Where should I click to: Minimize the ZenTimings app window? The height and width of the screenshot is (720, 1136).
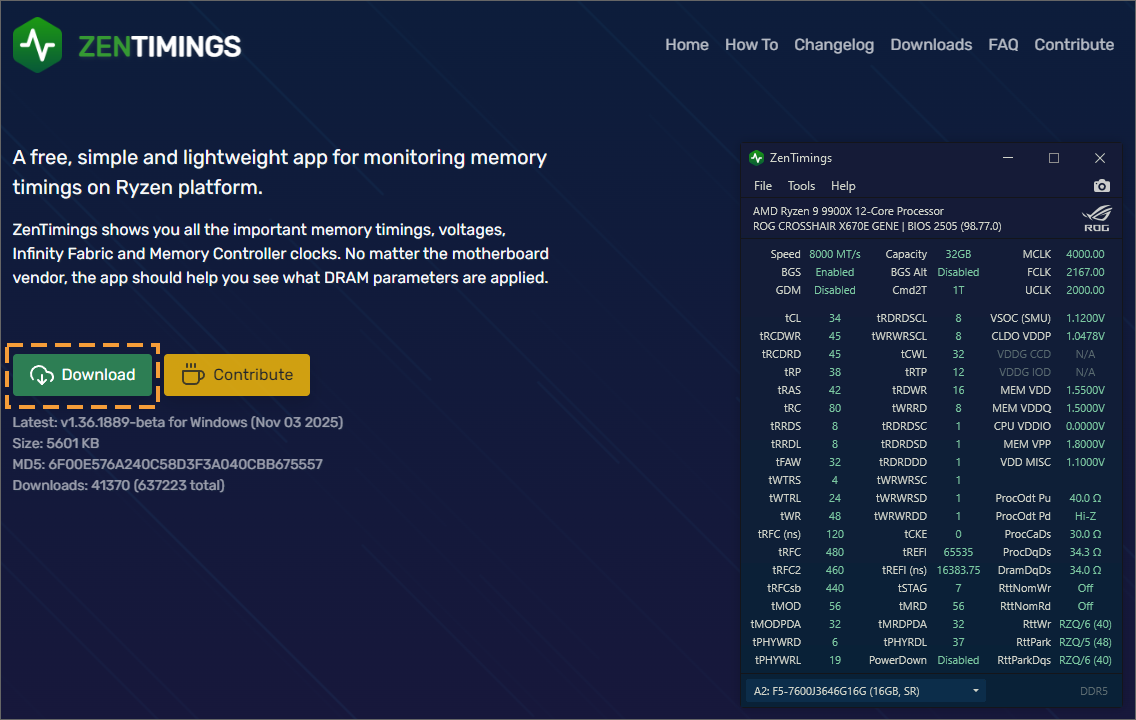click(1008, 158)
